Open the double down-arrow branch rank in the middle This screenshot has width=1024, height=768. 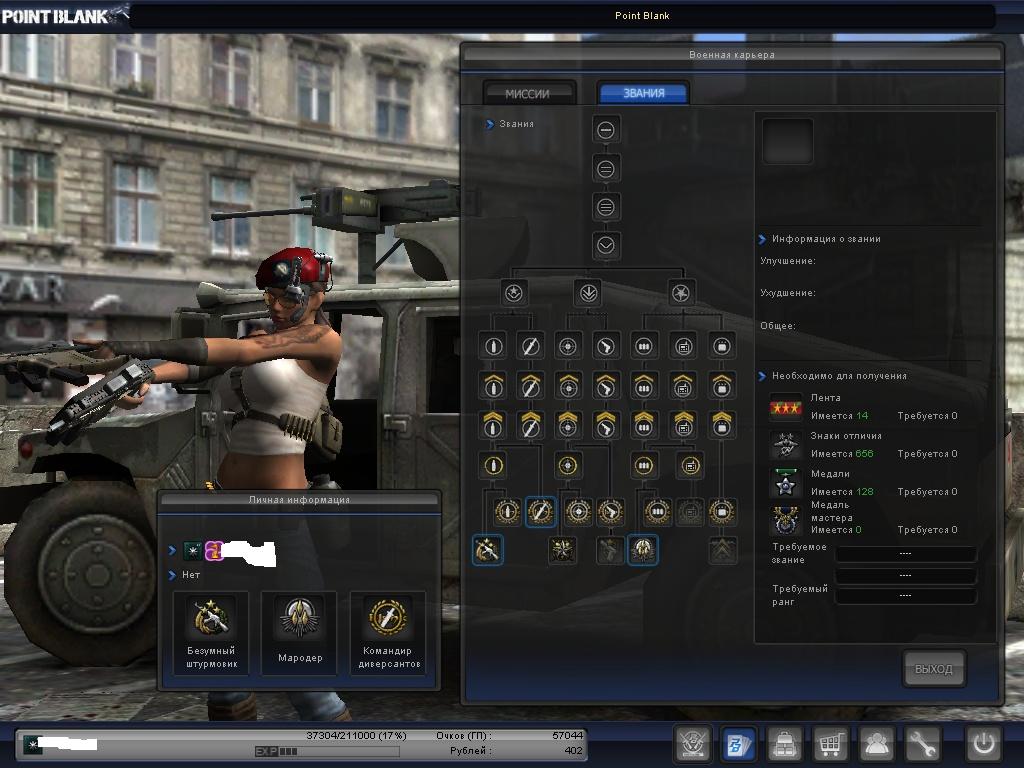point(588,293)
